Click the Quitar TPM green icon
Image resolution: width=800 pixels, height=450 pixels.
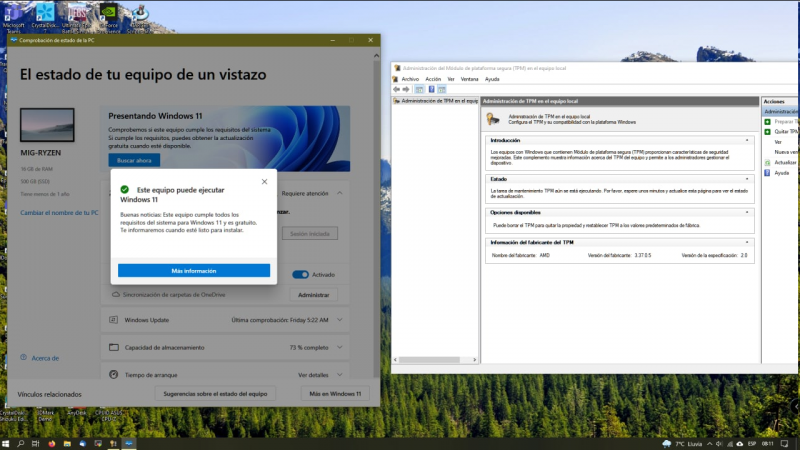tap(767, 132)
